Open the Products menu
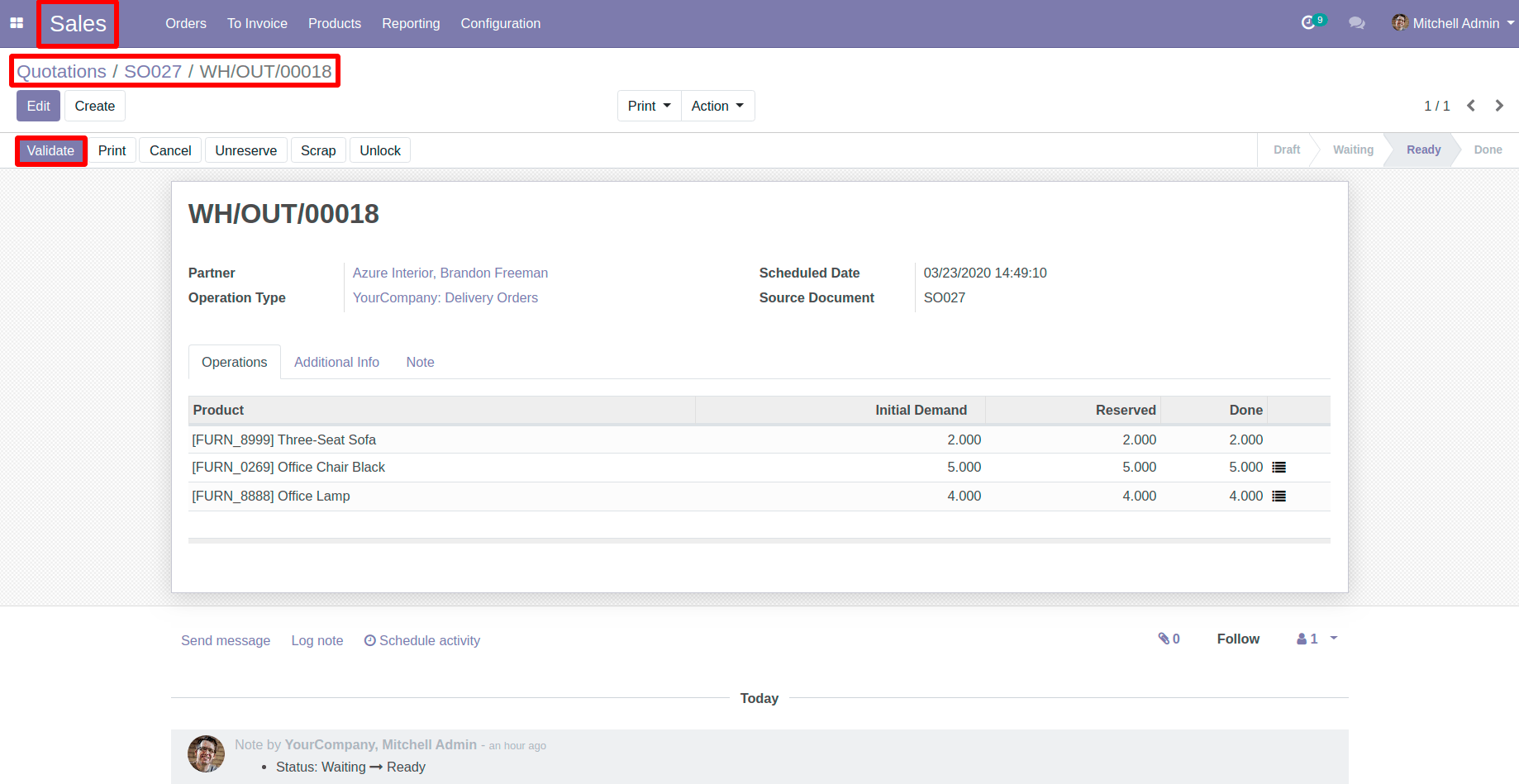This screenshot has width=1519, height=784. click(335, 23)
